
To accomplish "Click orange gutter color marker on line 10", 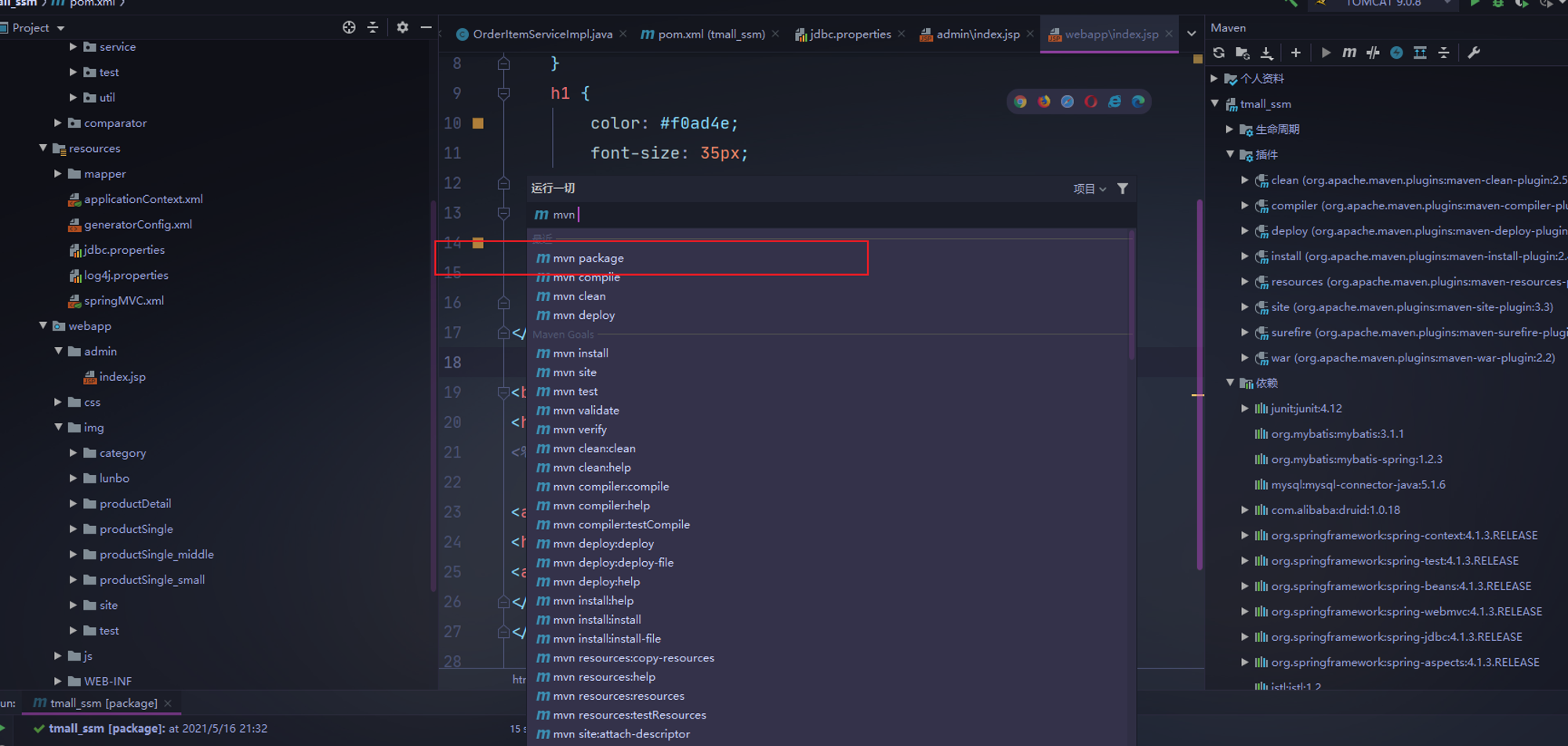I will tap(477, 123).
